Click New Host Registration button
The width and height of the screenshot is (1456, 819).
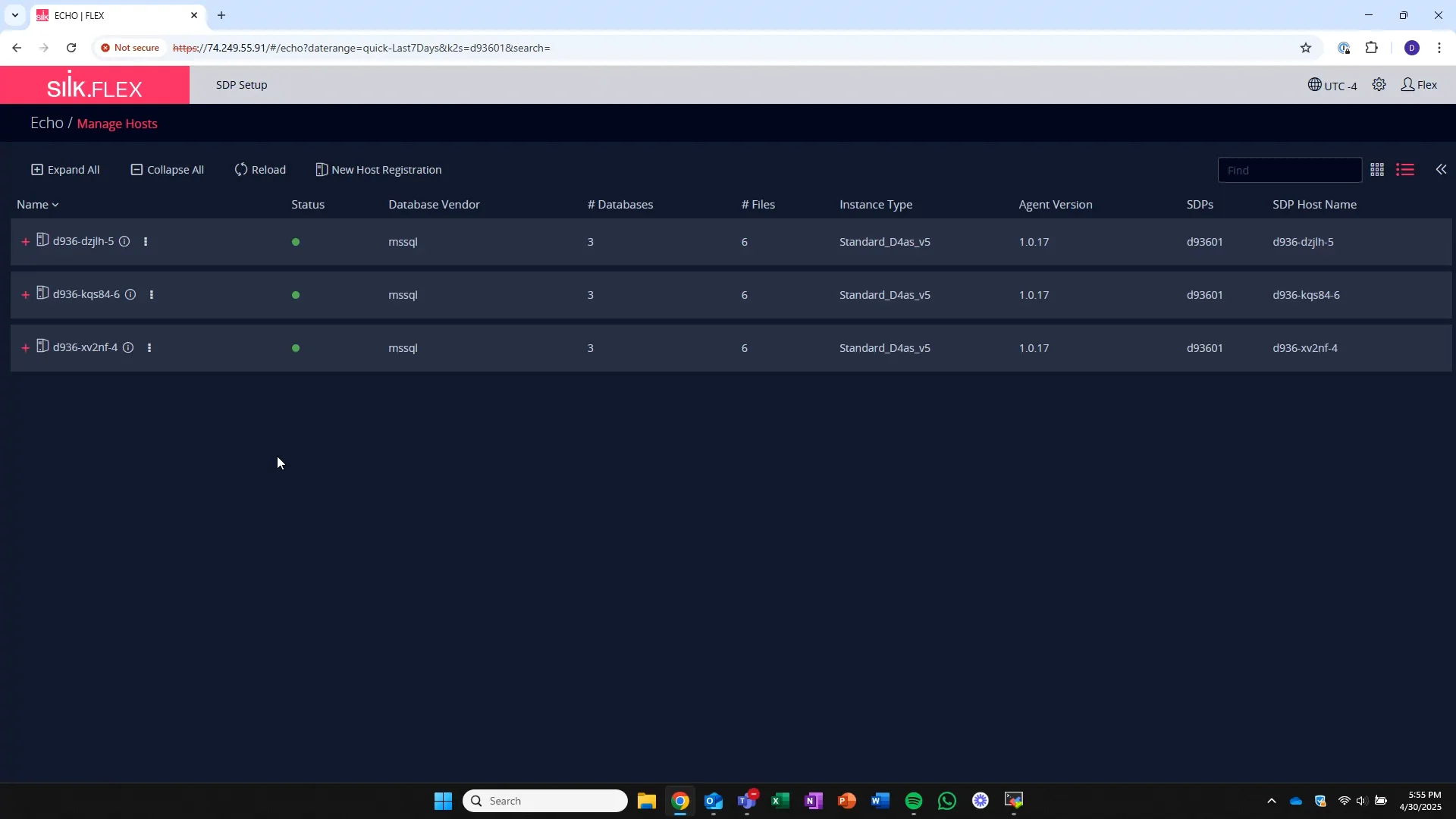[x=378, y=170]
